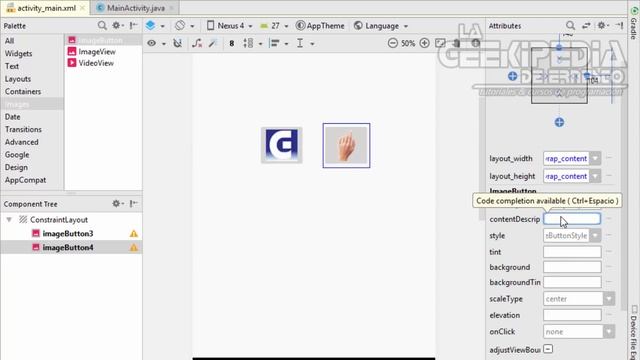The image size is (640, 360).
Task: Hide the Palette panel with collapse icon
Action: click(133, 26)
